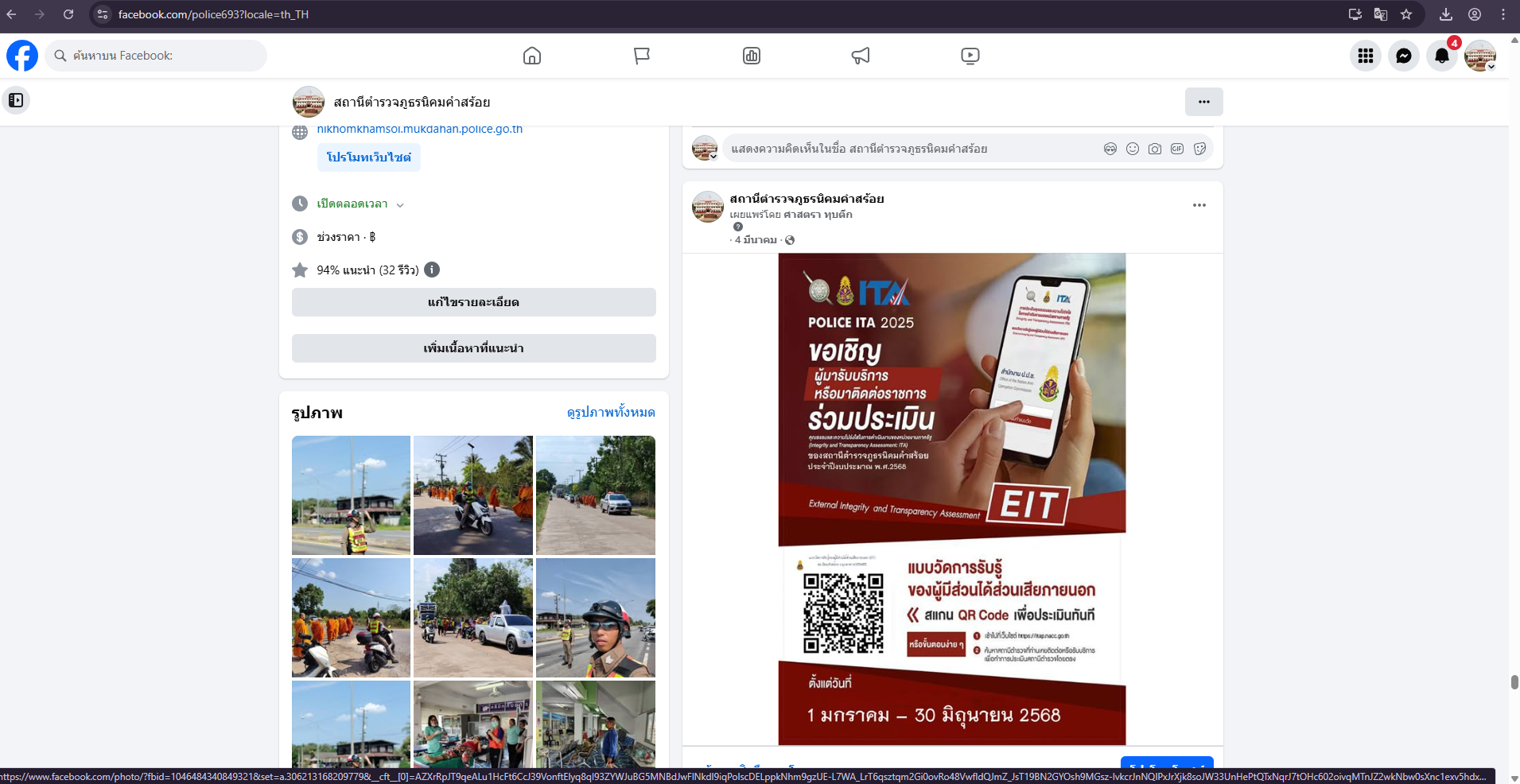Open ดูรูปภาพทั้งหมด link

click(610, 412)
